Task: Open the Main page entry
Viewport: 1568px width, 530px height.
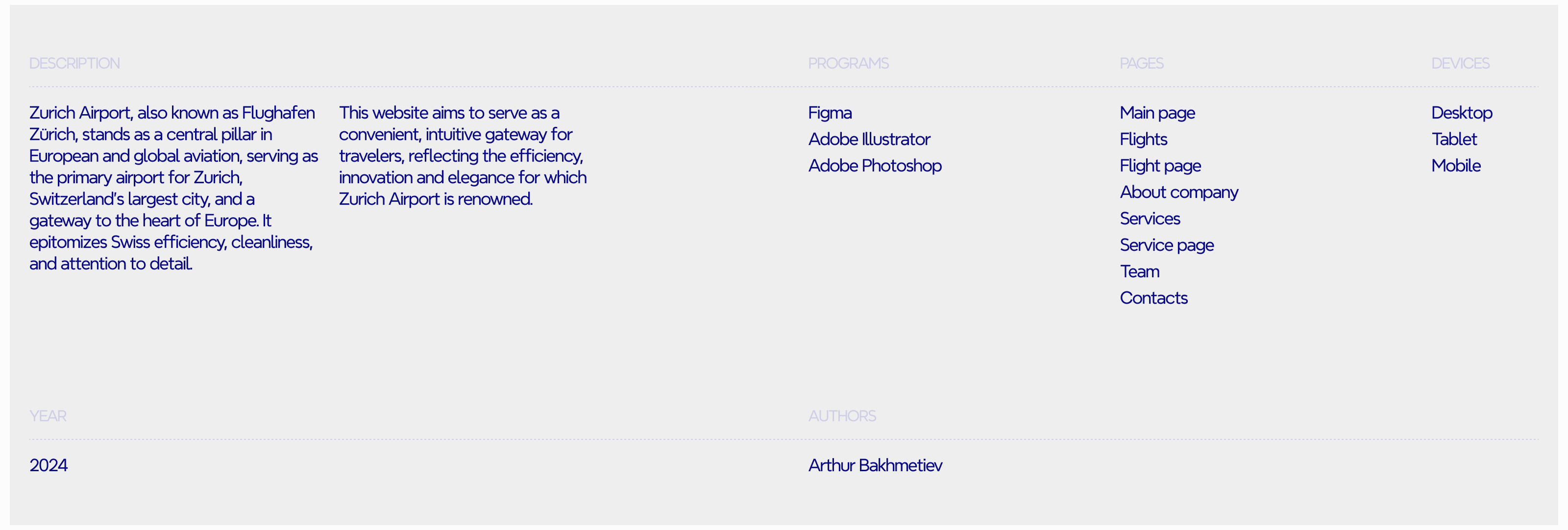Action: 1157,113
